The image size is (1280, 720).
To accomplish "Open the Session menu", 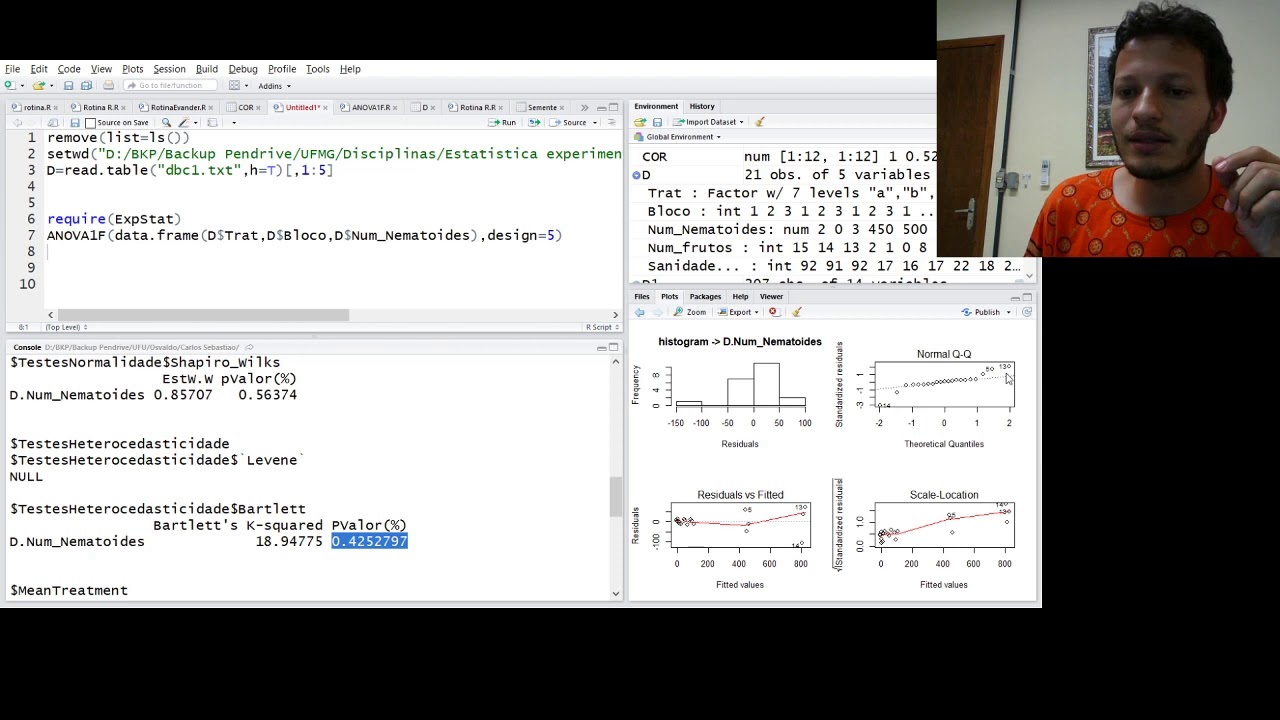I will 169,69.
